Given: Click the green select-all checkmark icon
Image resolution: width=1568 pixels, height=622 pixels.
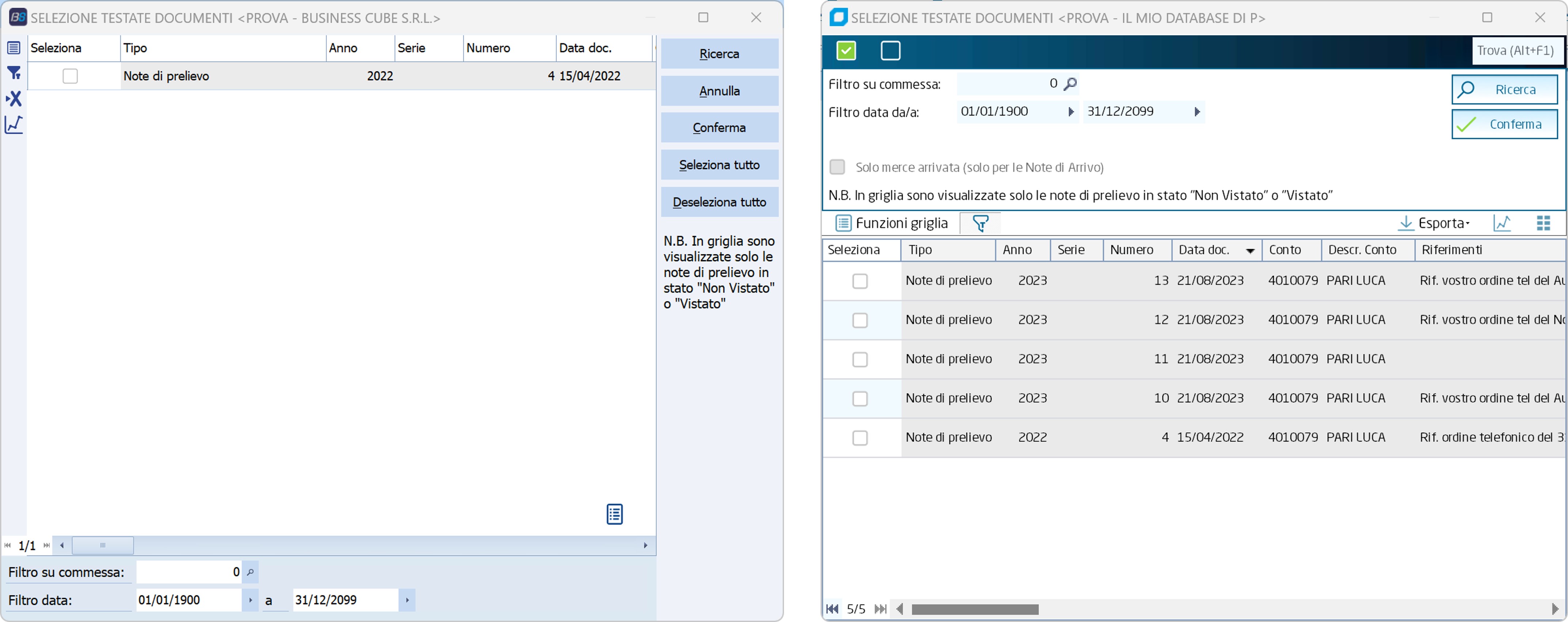Looking at the screenshot, I should (846, 50).
